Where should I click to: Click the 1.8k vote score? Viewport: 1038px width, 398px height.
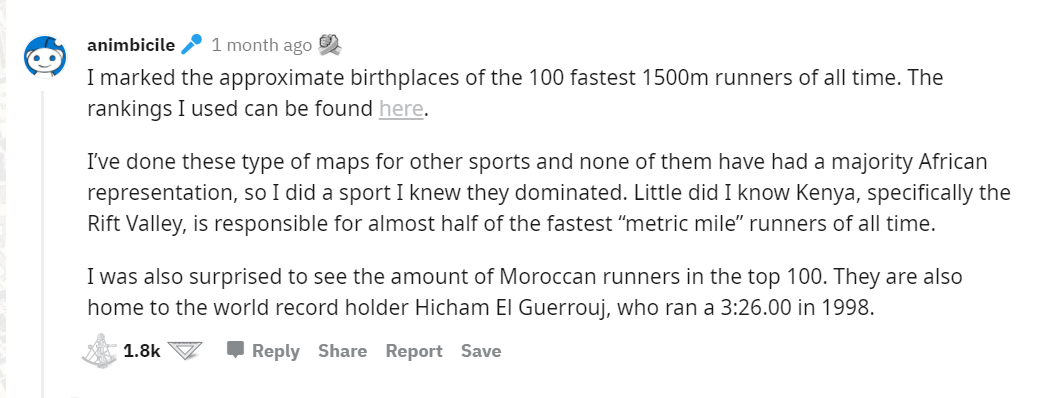point(142,350)
